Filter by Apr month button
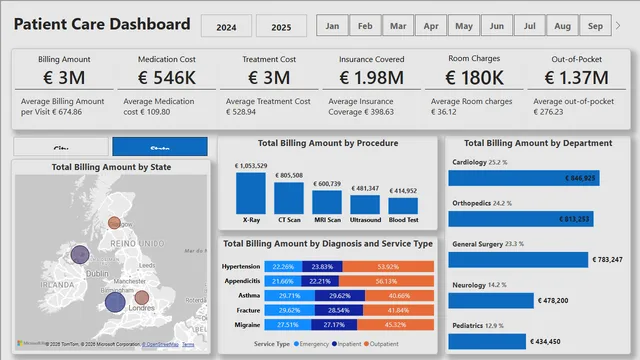Image resolution: width=640 pixels, height=360 pixels. pos(431,26)
